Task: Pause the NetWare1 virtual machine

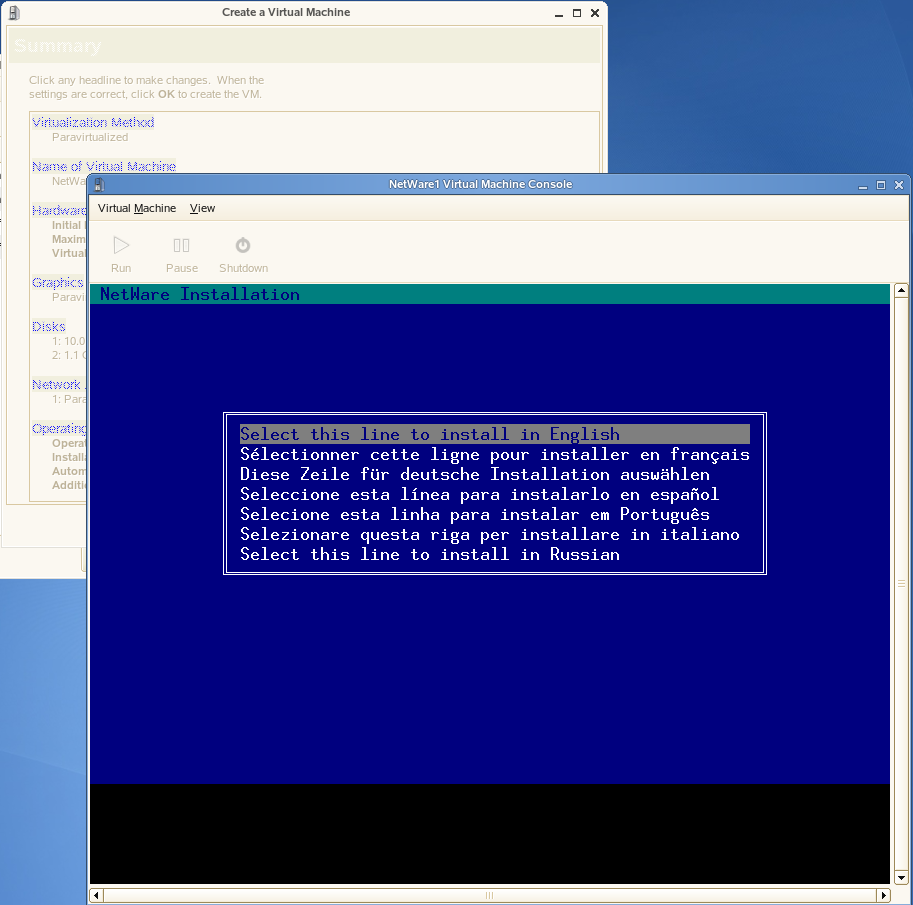Action: coord(182,254)
